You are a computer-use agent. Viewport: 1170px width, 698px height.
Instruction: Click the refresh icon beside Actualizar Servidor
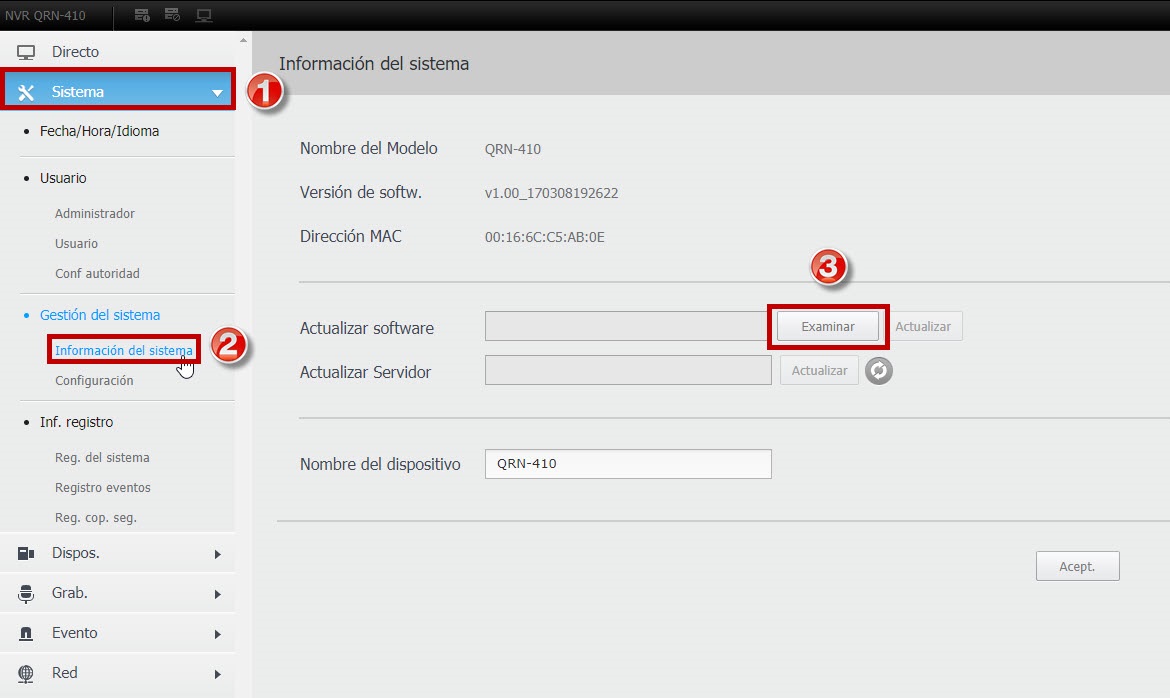pyautogui.click(x=879, y=371)
